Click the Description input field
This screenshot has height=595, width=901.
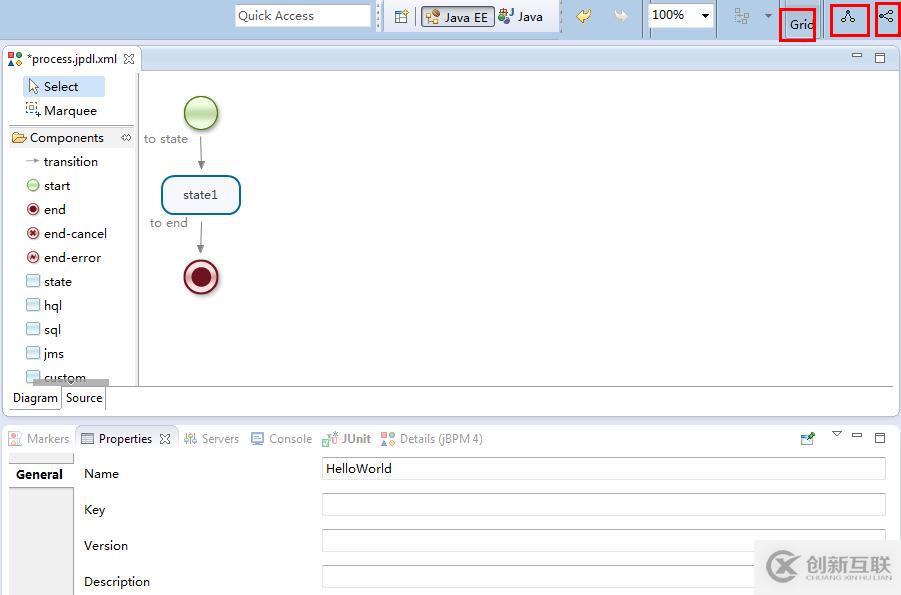603,577
